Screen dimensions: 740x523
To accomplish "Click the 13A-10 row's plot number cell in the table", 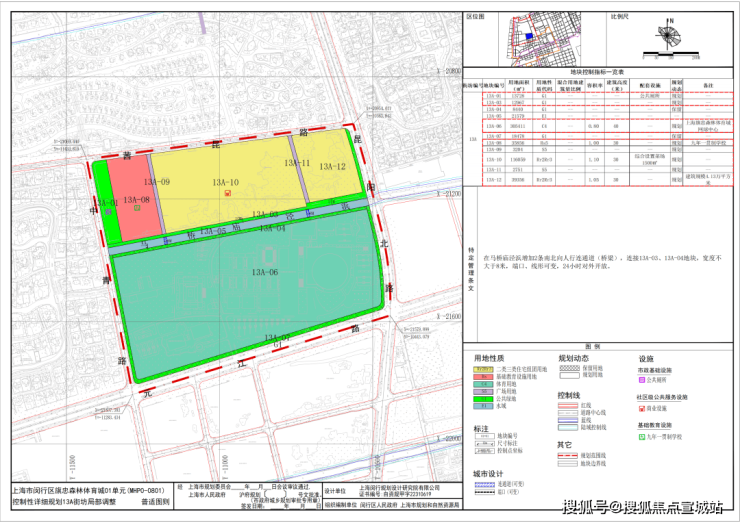I will click(494, 160).
